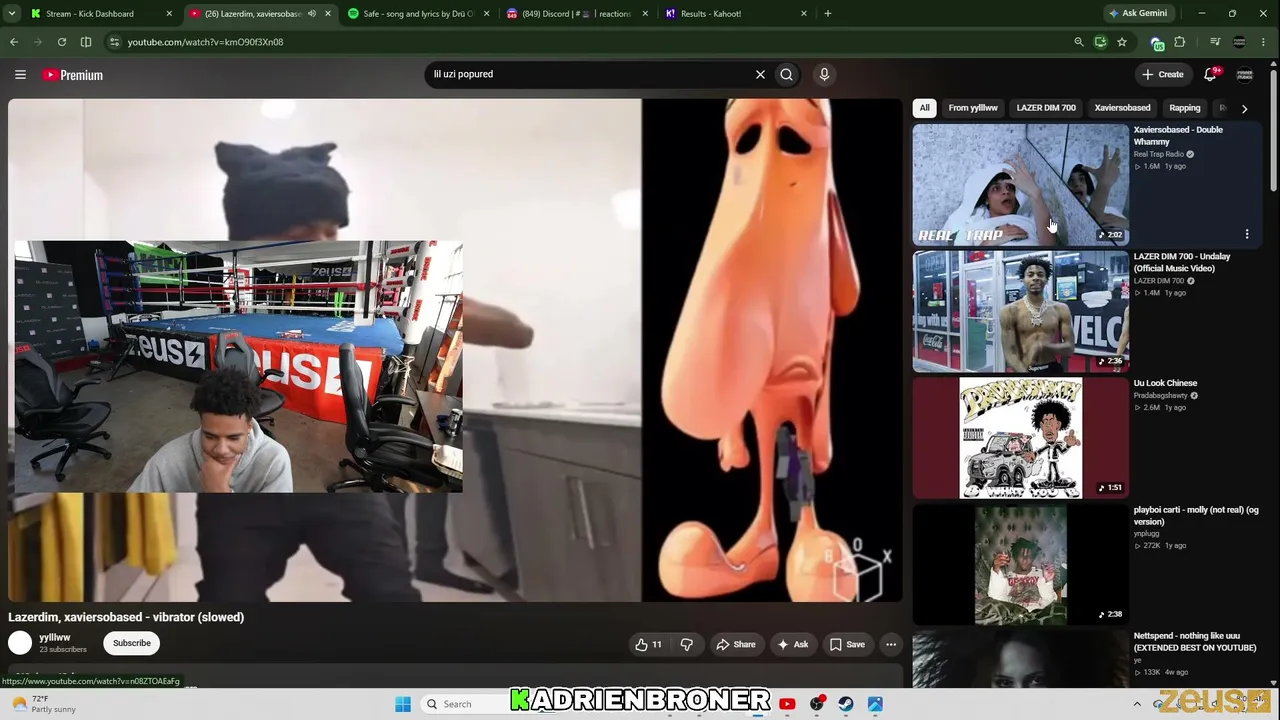Image resolution: width=1280 pixels, height=720 pixels.
Task: Click the YouTube search input field
Action: click(590, 74)
